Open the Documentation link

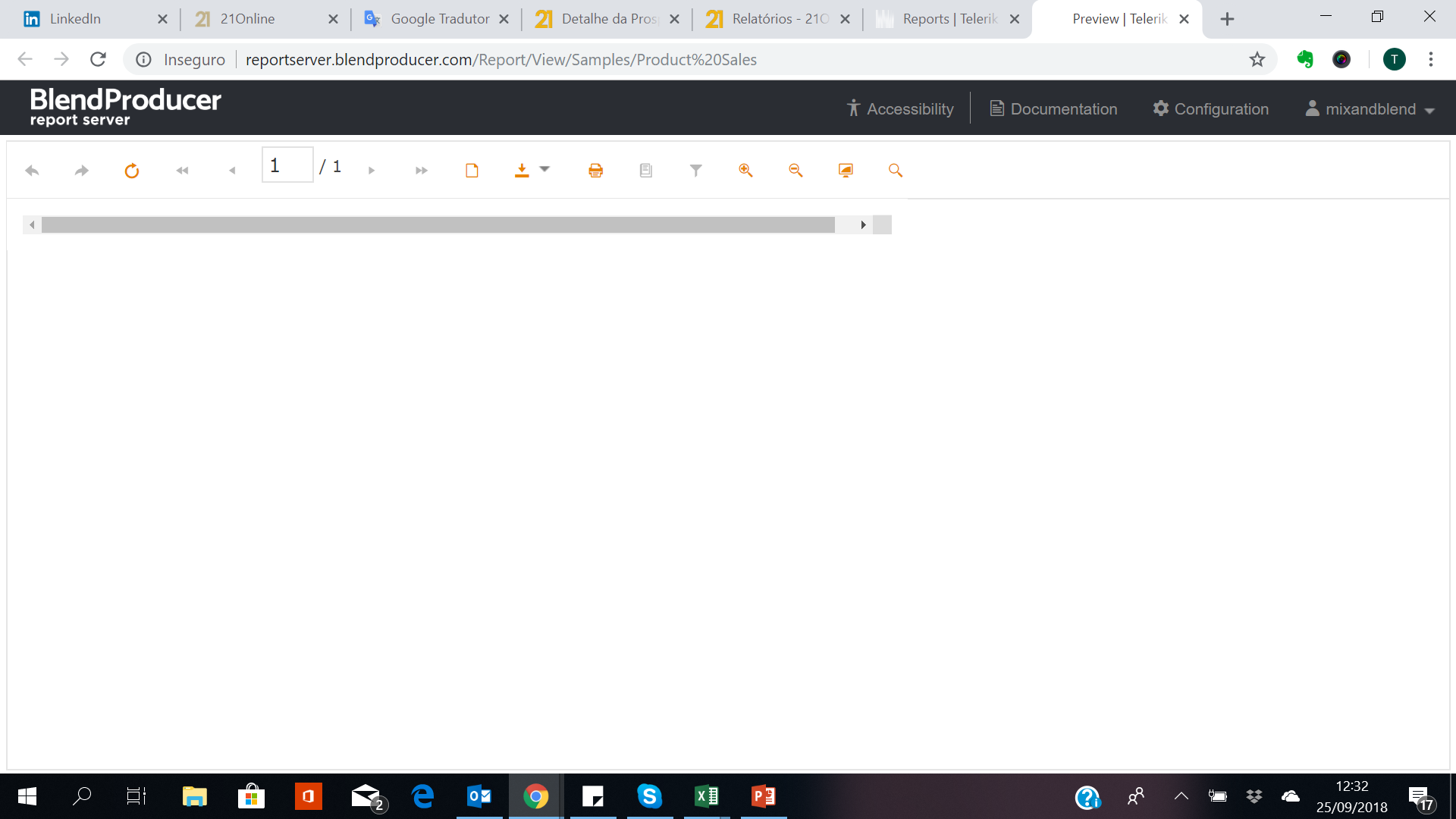(1053, 109)
